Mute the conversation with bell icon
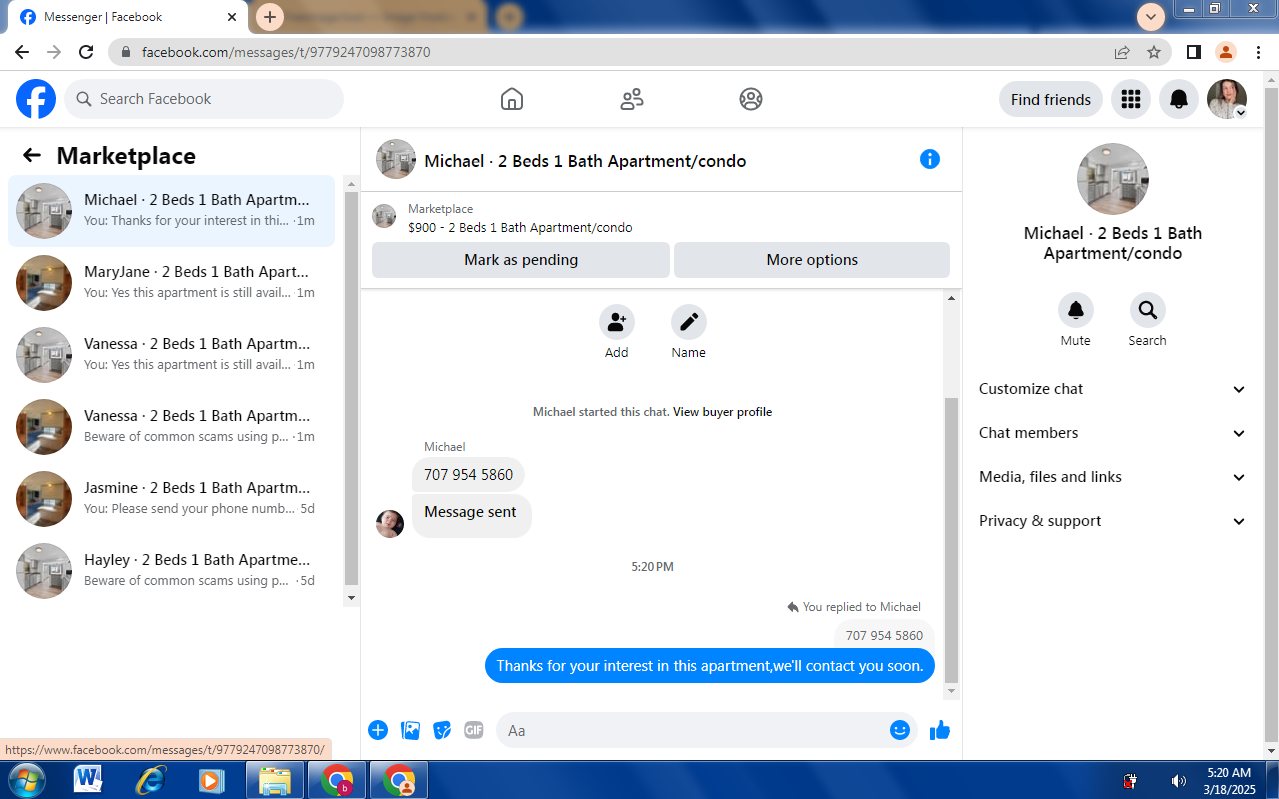This screenshot has height=799, width=1279. pyautogui.click(x=1076, y=310)
